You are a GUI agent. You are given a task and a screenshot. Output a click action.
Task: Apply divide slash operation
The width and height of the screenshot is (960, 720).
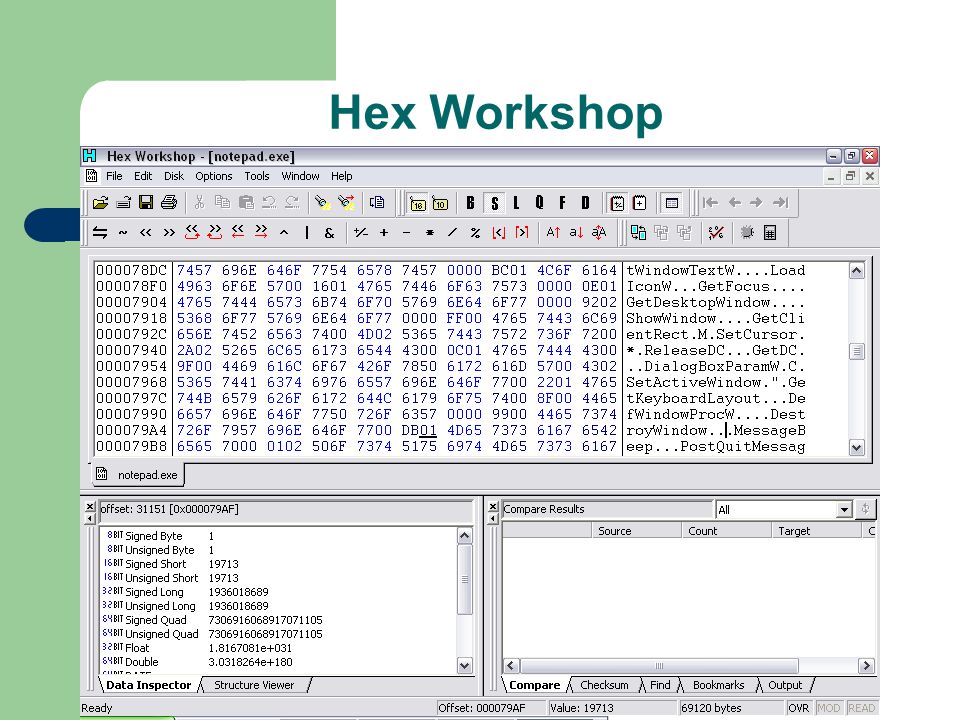coord(452,233)
